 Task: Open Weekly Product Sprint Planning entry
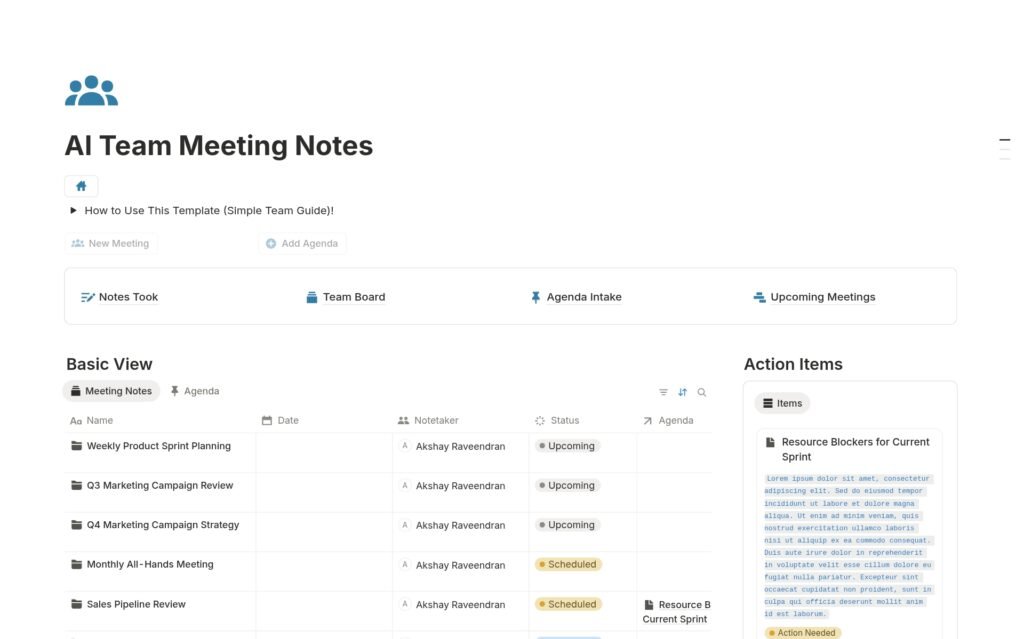point(158,446)
